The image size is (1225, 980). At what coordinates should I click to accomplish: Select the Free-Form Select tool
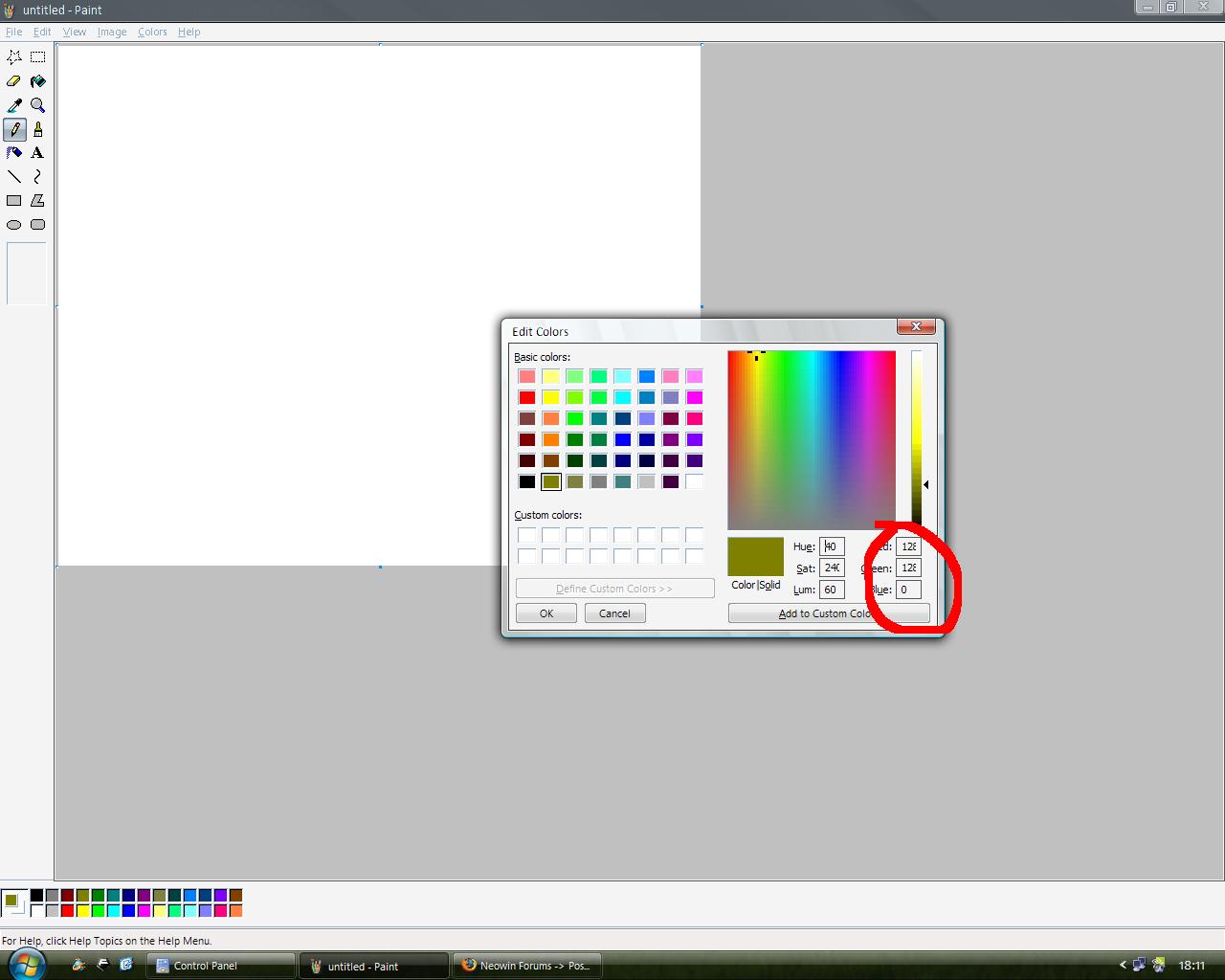coord(14,57)
